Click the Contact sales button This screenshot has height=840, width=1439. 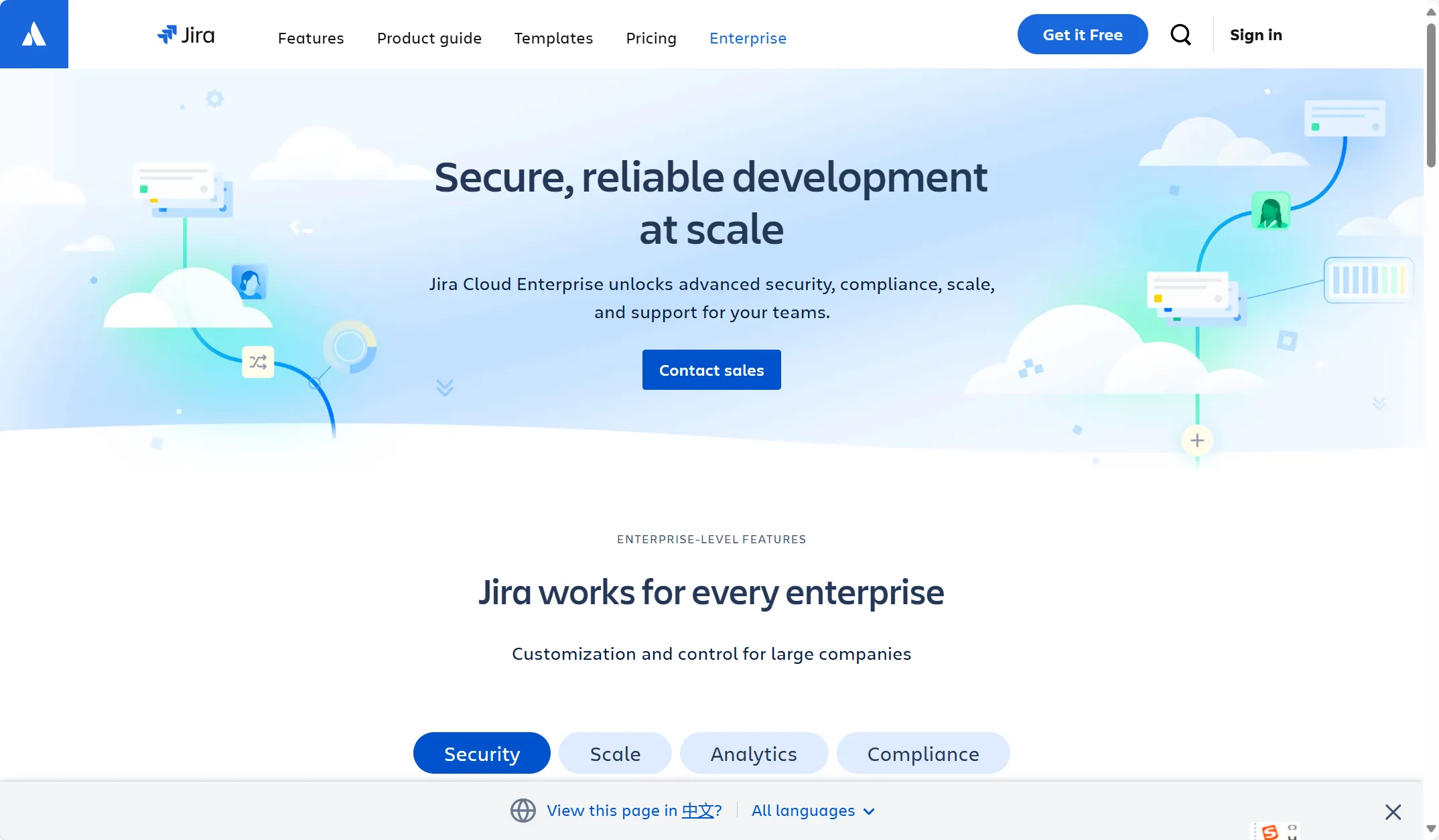click(x=711, y=369)
